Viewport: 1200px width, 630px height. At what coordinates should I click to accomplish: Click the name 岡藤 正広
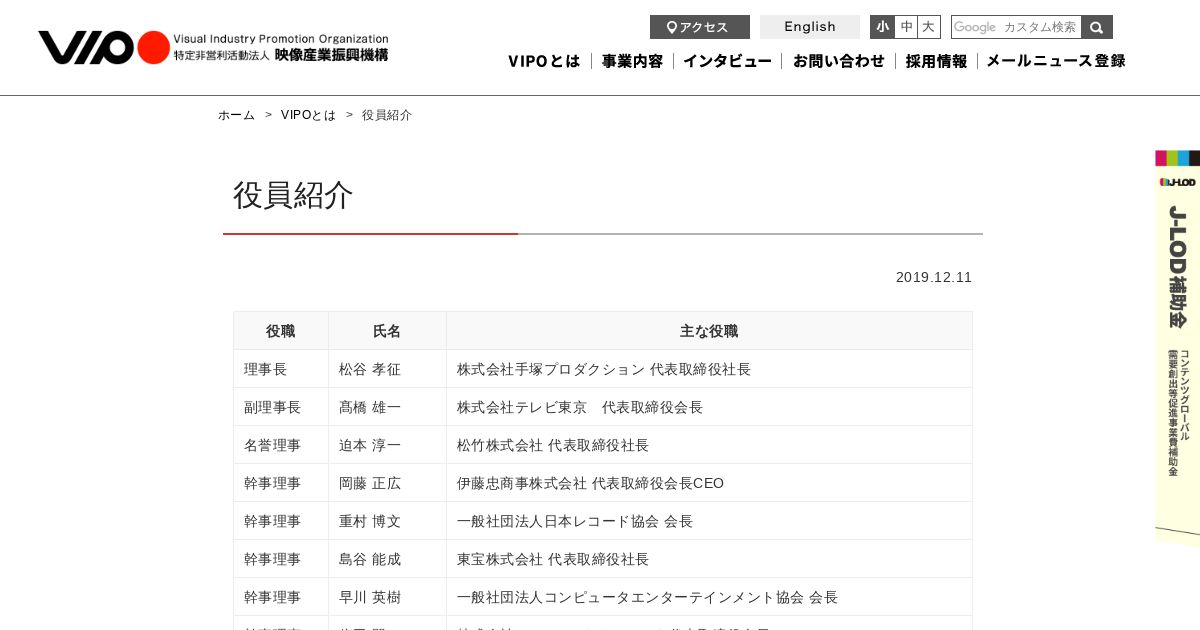370,483
